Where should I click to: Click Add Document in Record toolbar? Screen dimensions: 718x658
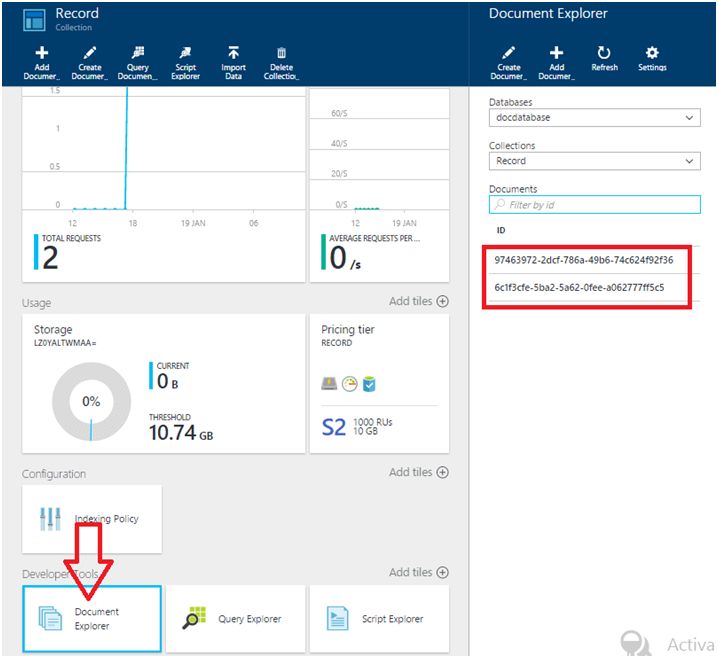point(42,63)
